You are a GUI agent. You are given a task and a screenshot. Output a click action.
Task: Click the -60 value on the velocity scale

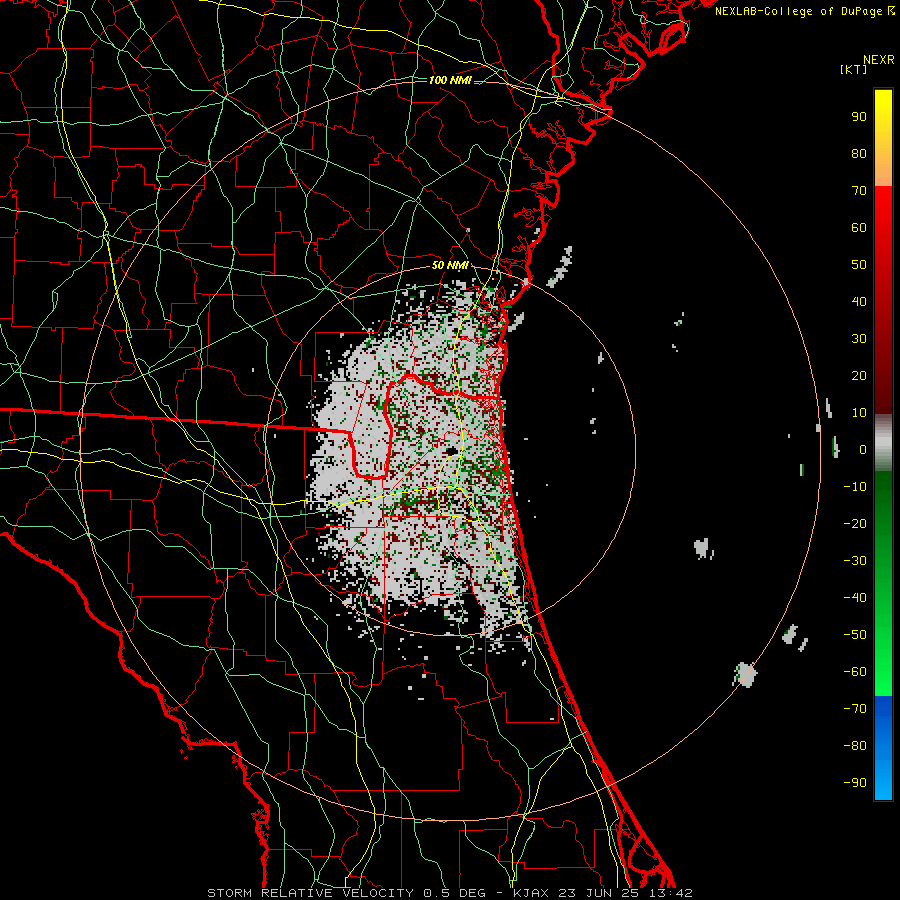tap(855, 672)
